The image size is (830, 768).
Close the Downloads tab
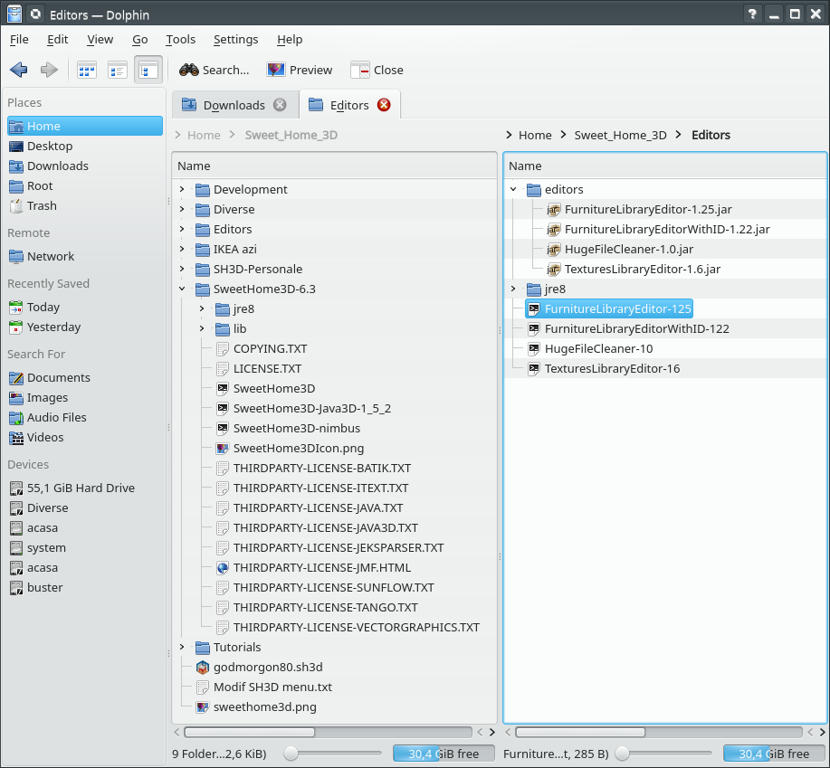(279, 105)
